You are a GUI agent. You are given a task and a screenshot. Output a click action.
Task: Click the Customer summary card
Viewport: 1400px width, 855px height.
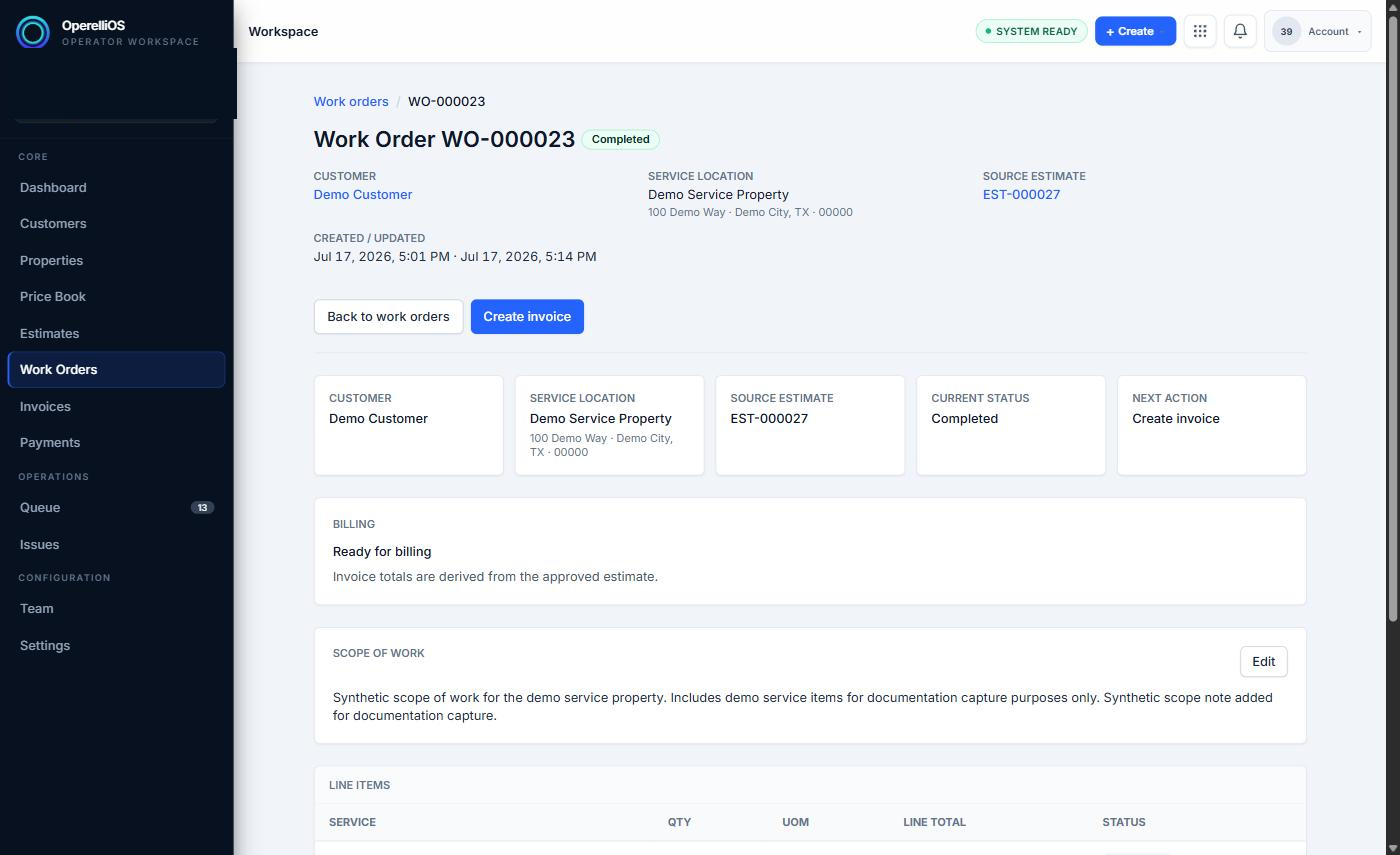pos(409,425)
